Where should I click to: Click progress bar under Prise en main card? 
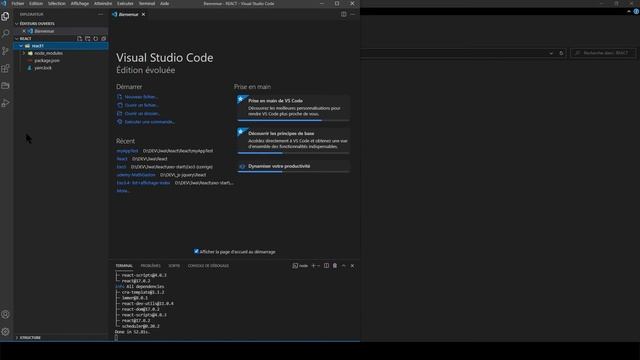(293, 120)
